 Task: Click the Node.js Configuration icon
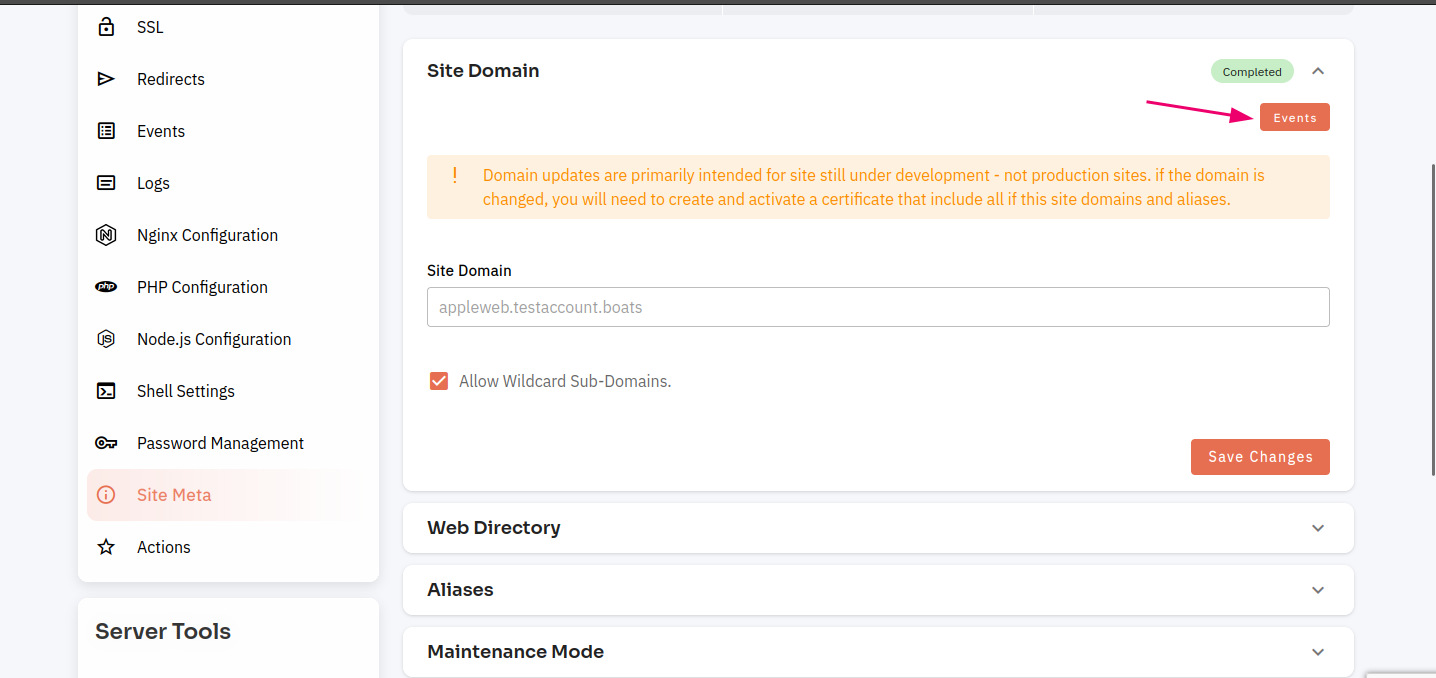[106, 339]
